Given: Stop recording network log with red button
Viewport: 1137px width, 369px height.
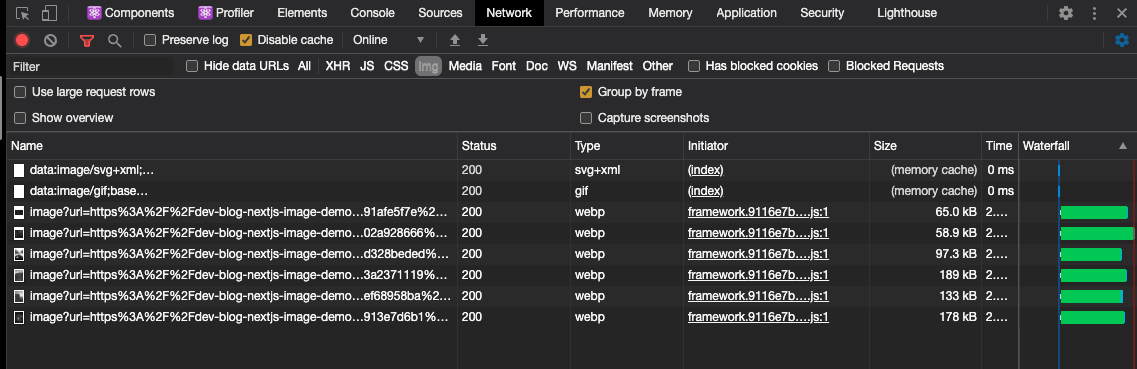Looking at the screenshot, I should (x=22, y=41).
